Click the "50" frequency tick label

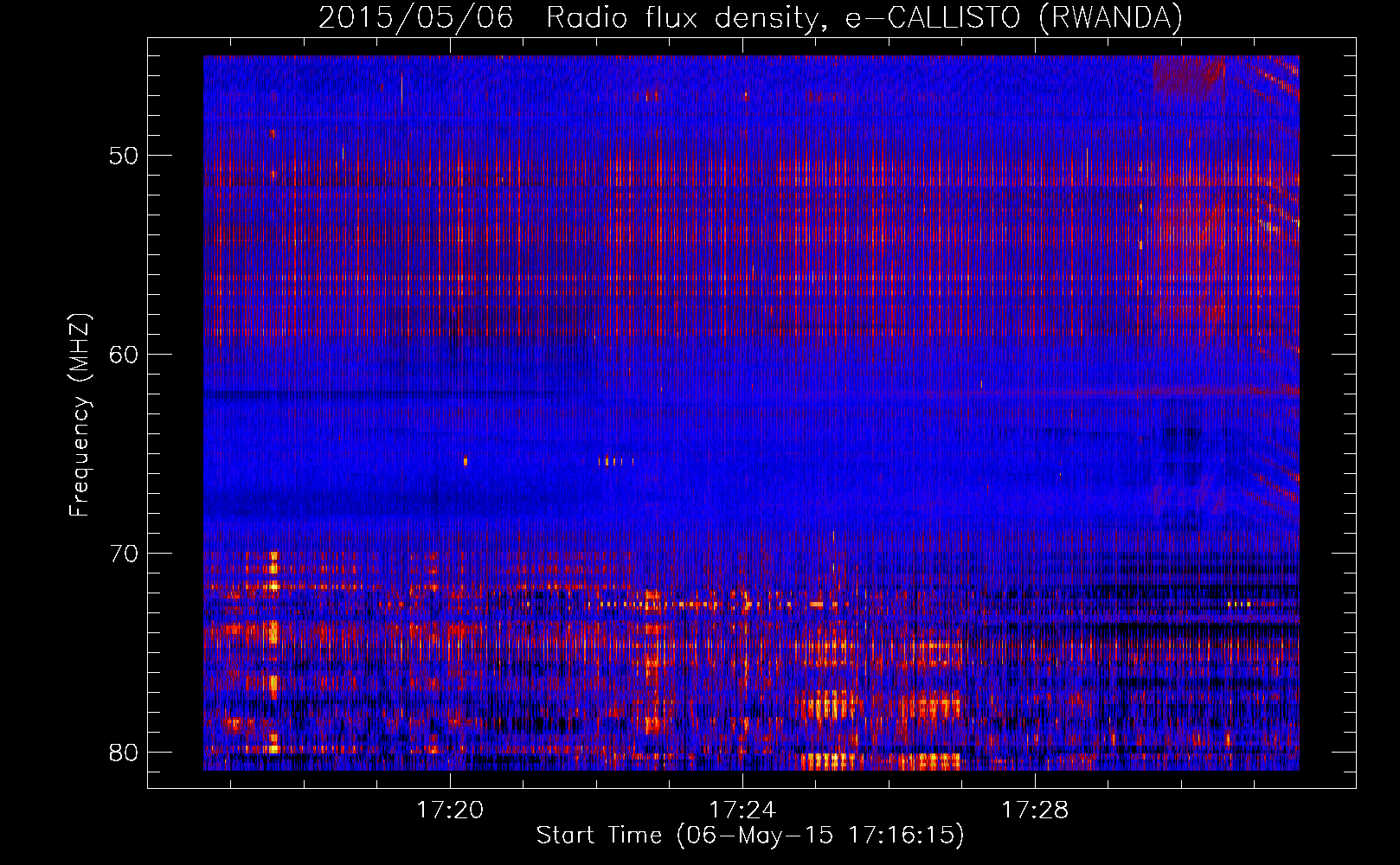pyautogui.click(x=124, y=156)
